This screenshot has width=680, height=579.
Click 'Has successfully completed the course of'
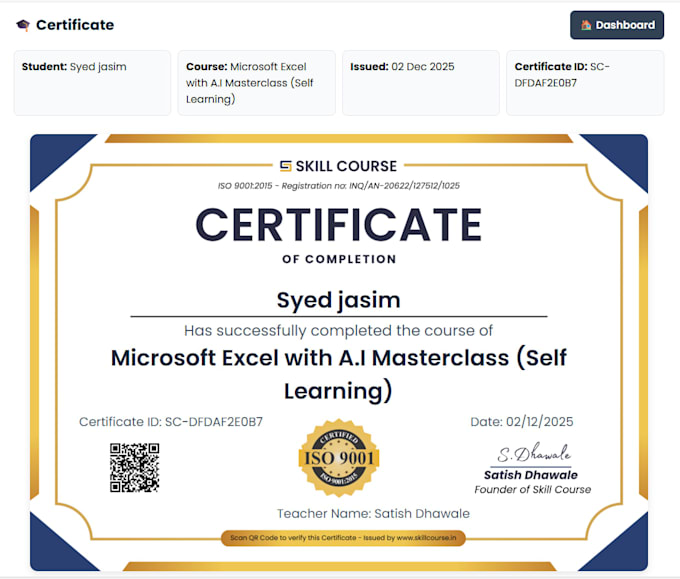339,331
